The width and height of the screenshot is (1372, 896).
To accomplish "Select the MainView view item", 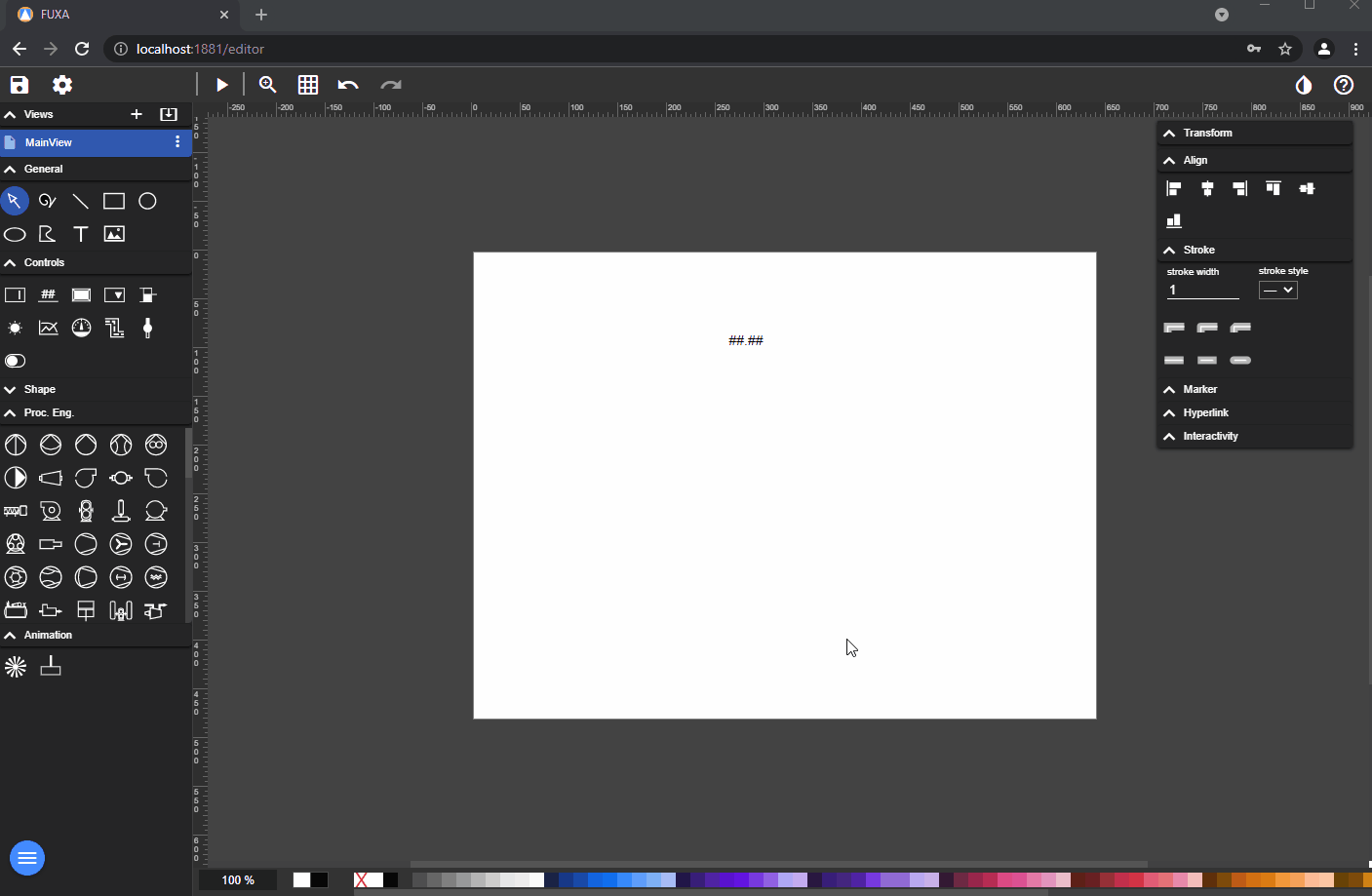I will click(49, 142).
